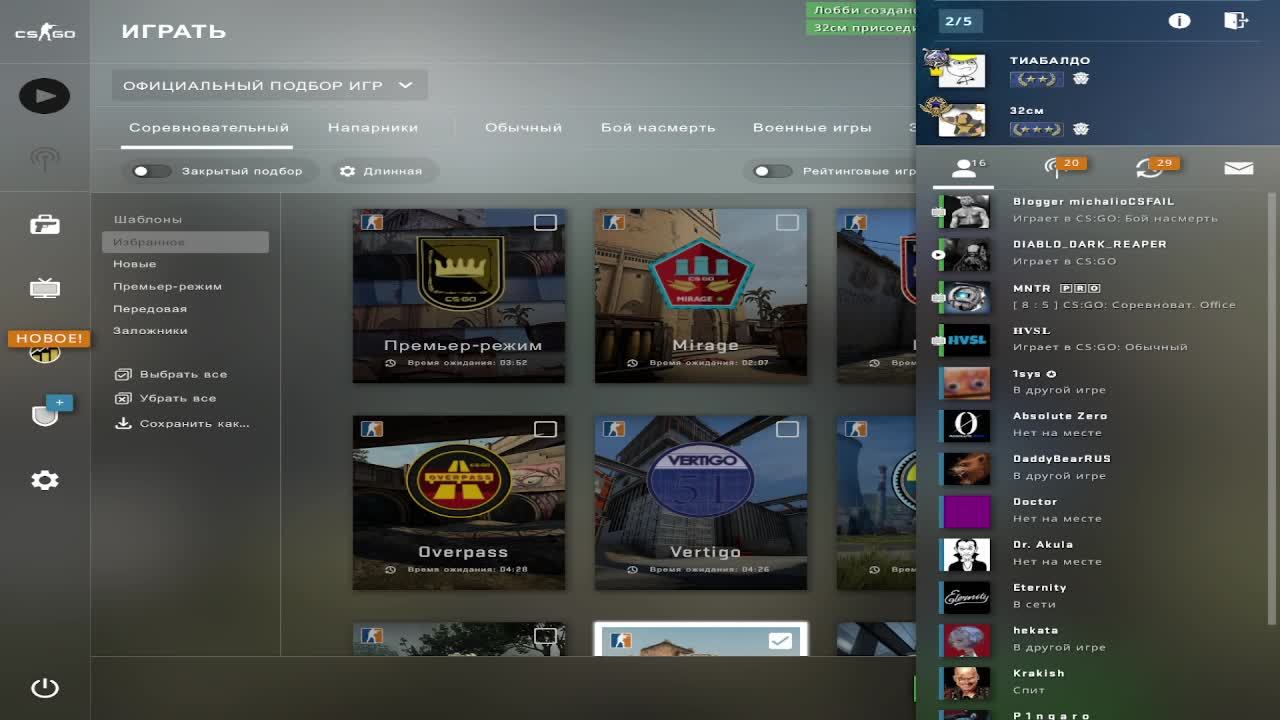The image size is (1280, 720).
Task: Toggle Закрытый подбор switch
Action: (152, 171)
